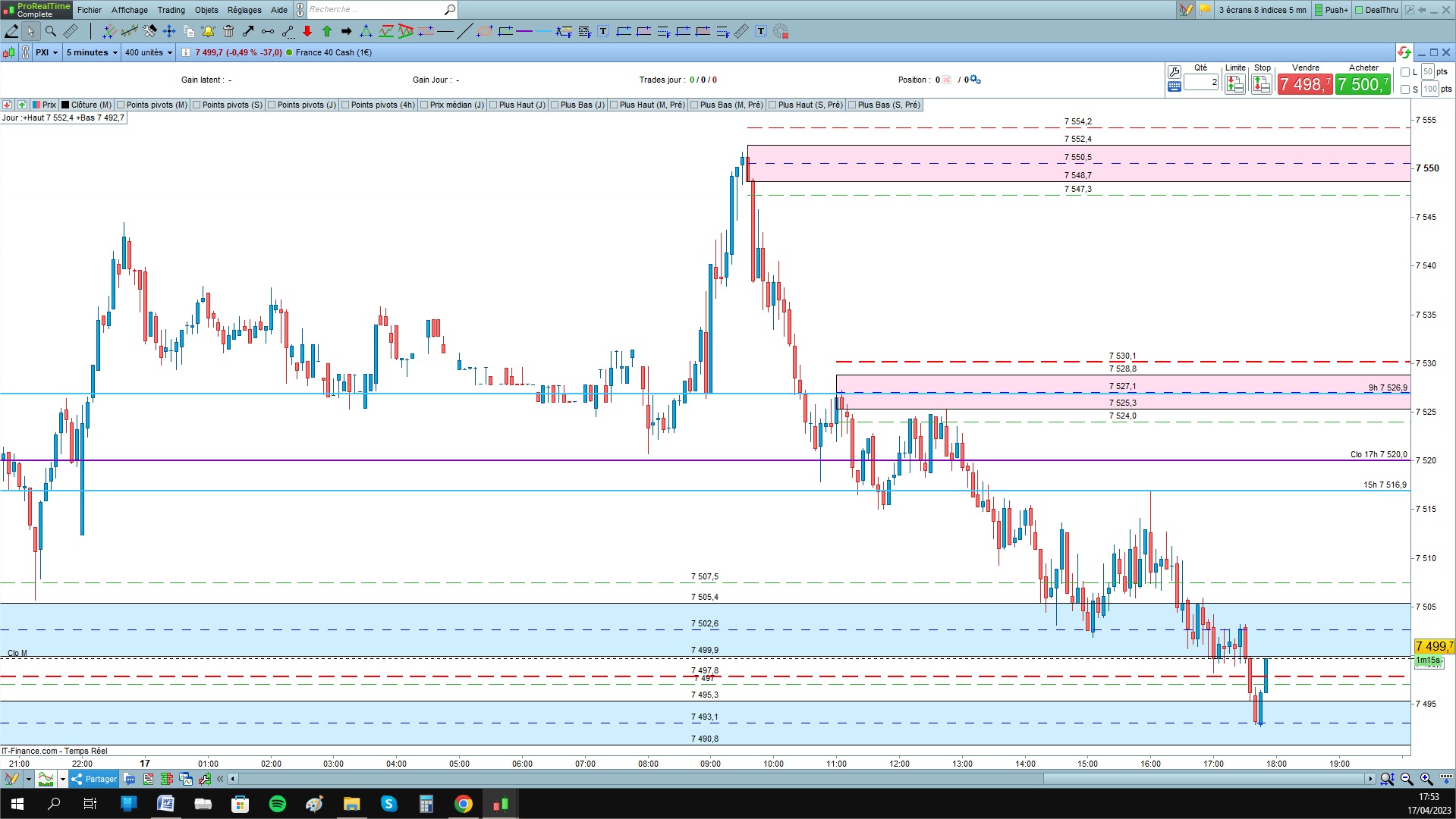
Task: Click the red Vendre price button
Action: [x=1305, y=84]
